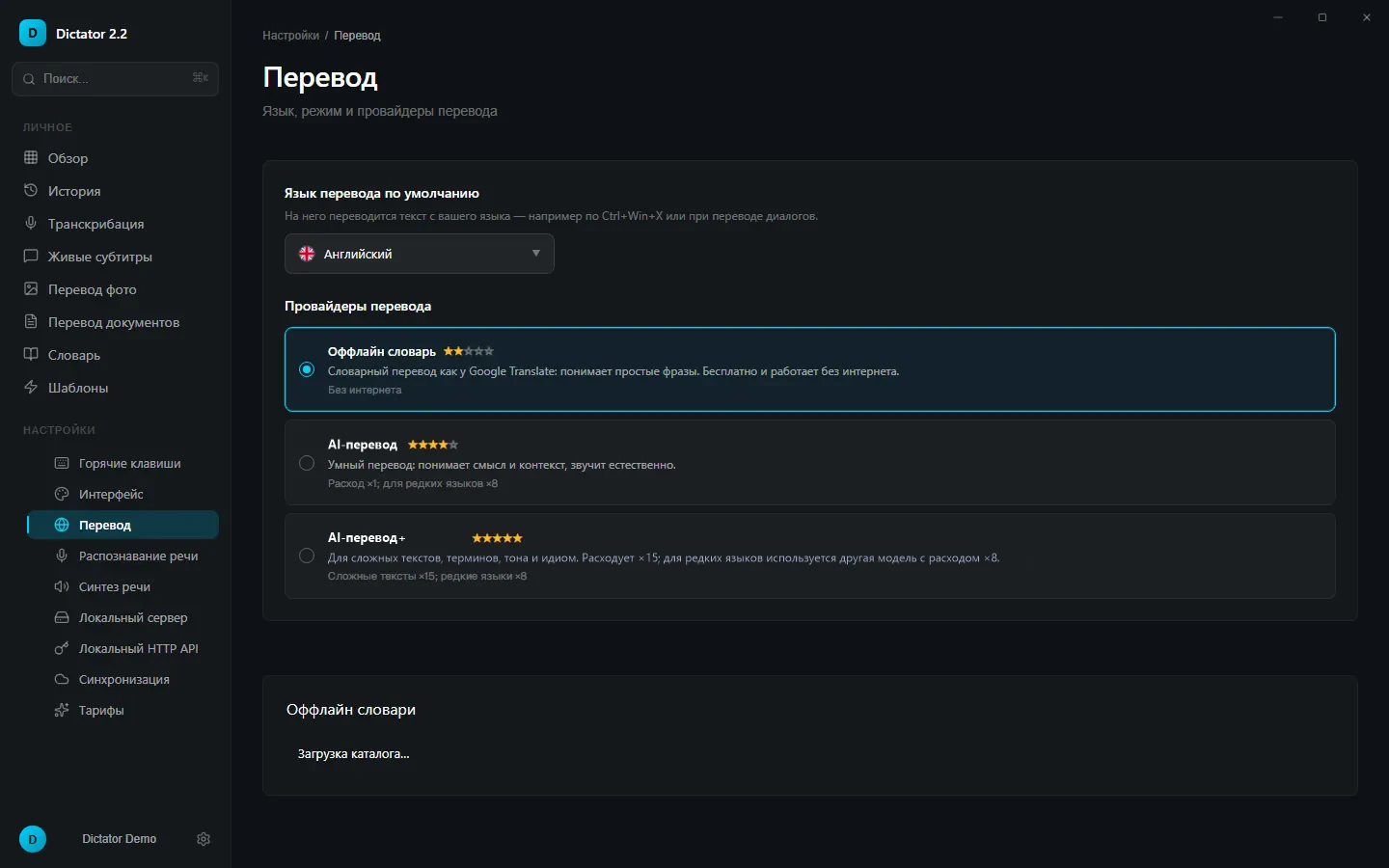This screenshot has width=1389, height=868.
Task: Click the Транскрибация microphone icon
Action: pos(31,223)
